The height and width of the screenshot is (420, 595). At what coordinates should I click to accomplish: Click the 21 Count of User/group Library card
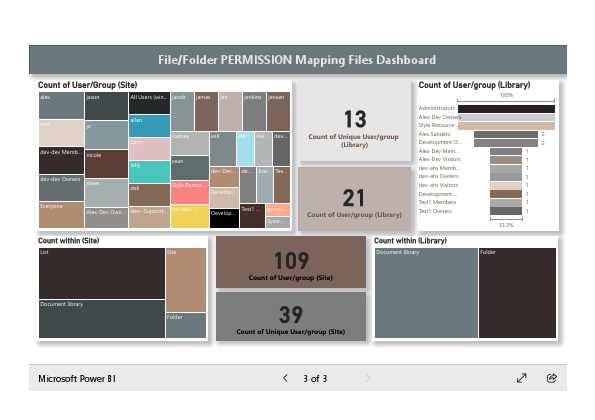[x=354, y=199]
